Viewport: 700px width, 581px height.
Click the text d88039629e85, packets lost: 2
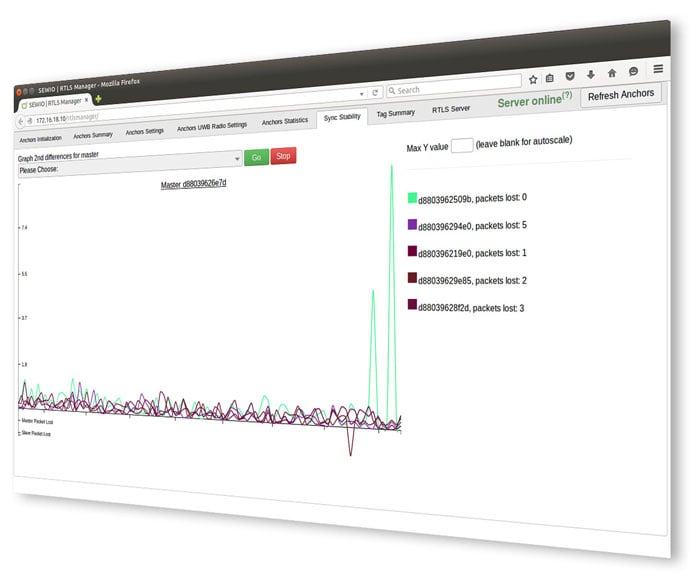(472, 280)
